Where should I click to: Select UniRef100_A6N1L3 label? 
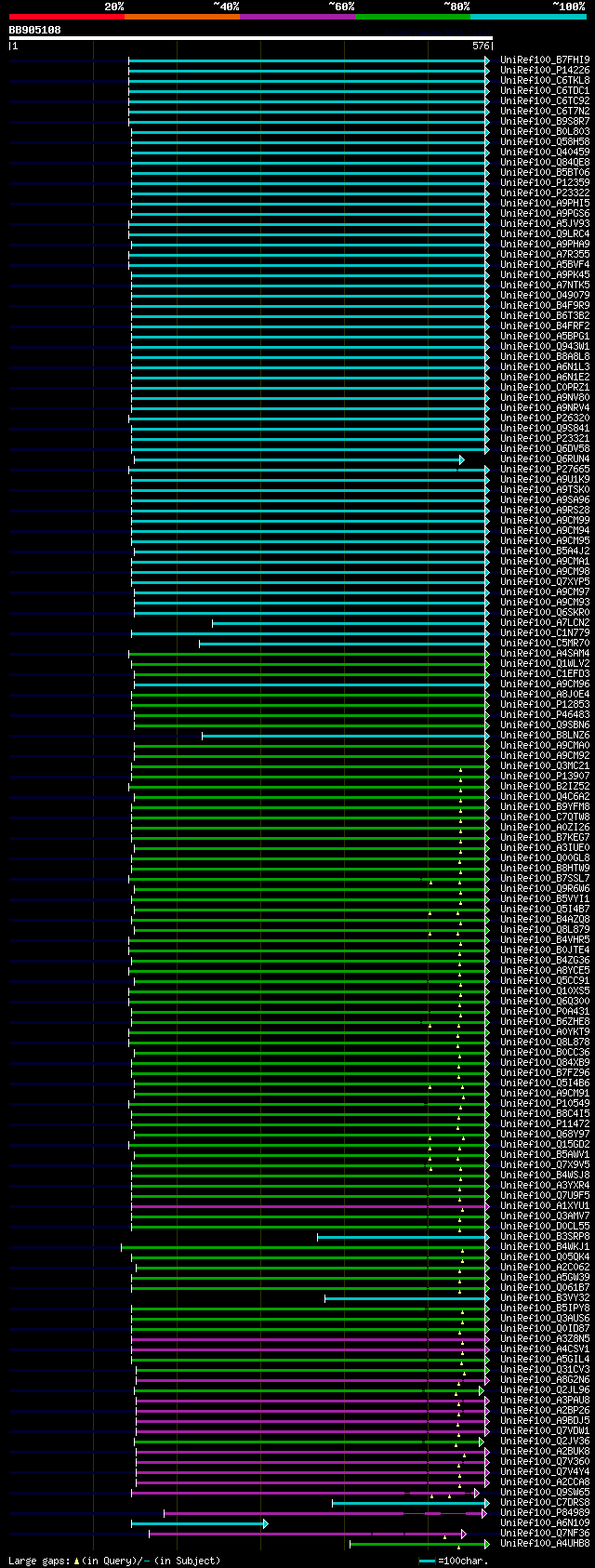coord(545,366)
